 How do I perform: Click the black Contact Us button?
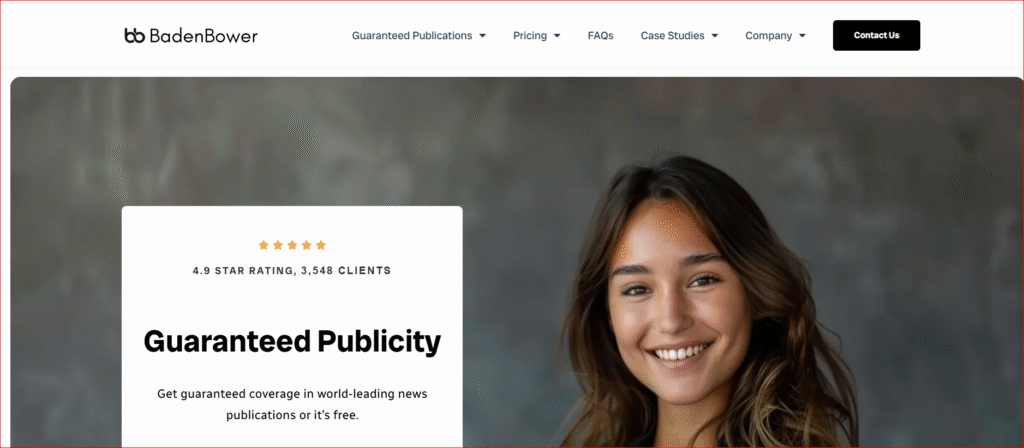[x=876, y=35]
